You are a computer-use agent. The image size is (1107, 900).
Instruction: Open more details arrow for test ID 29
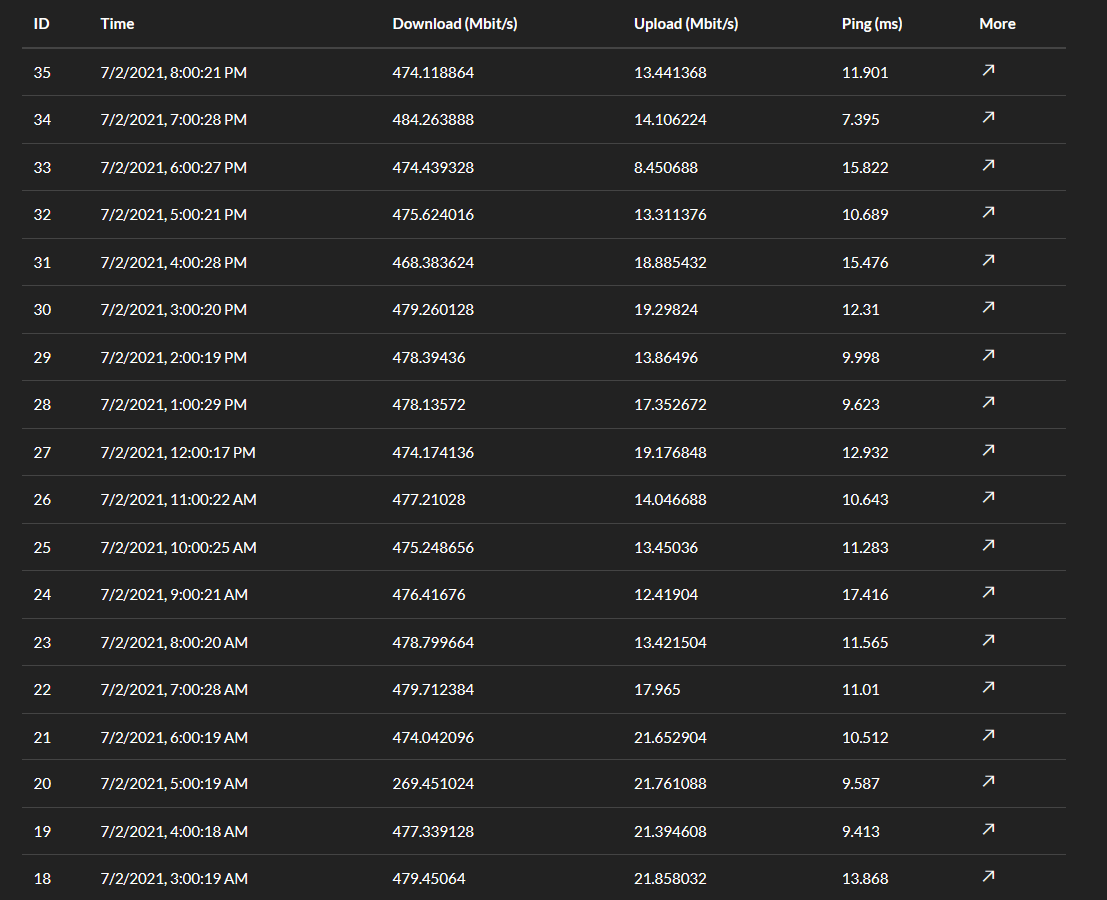coord(988,355)
